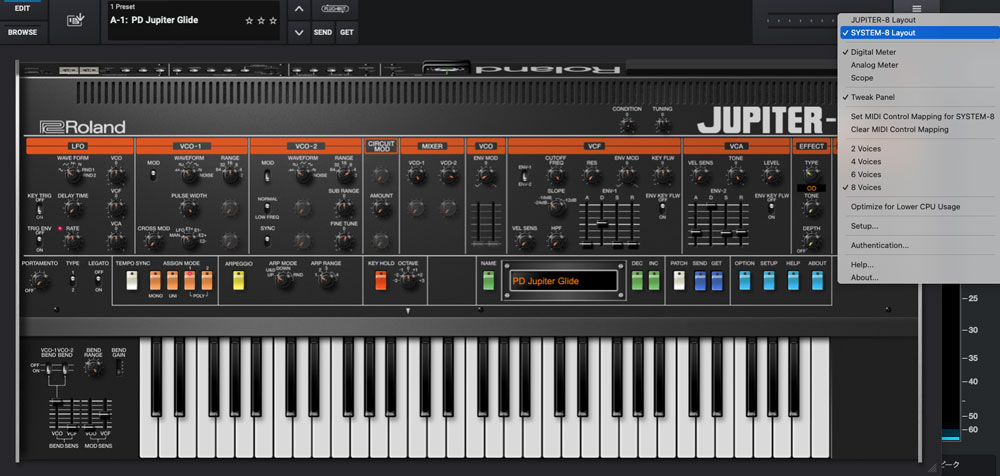The image size is (1000, 476).
Task: Adjust the LFO DELAY TIME knob
Action: 73,208
